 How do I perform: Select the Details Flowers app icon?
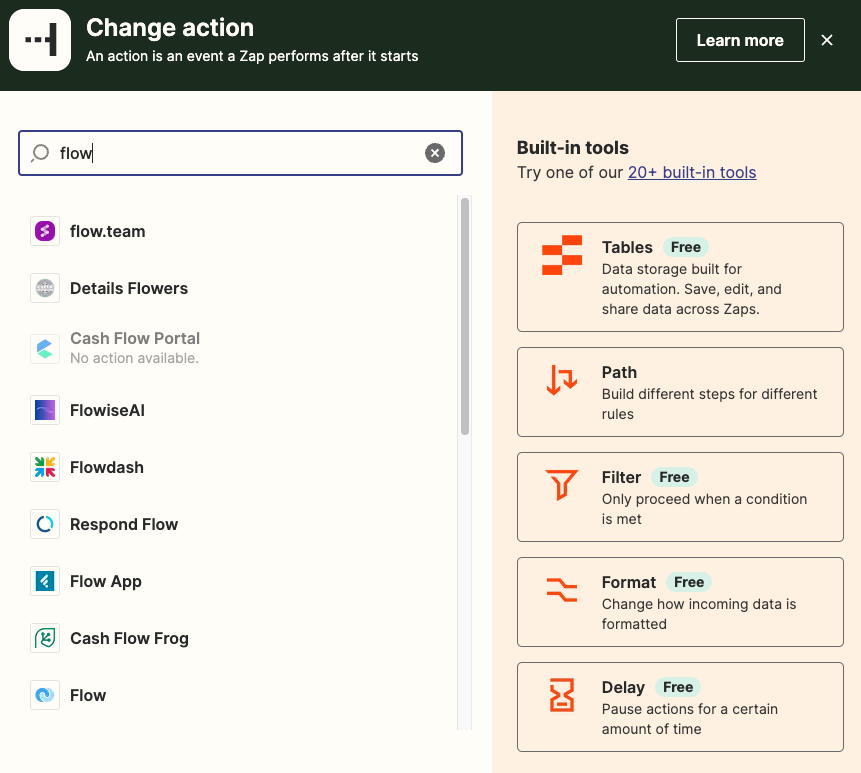click(45, 289)
